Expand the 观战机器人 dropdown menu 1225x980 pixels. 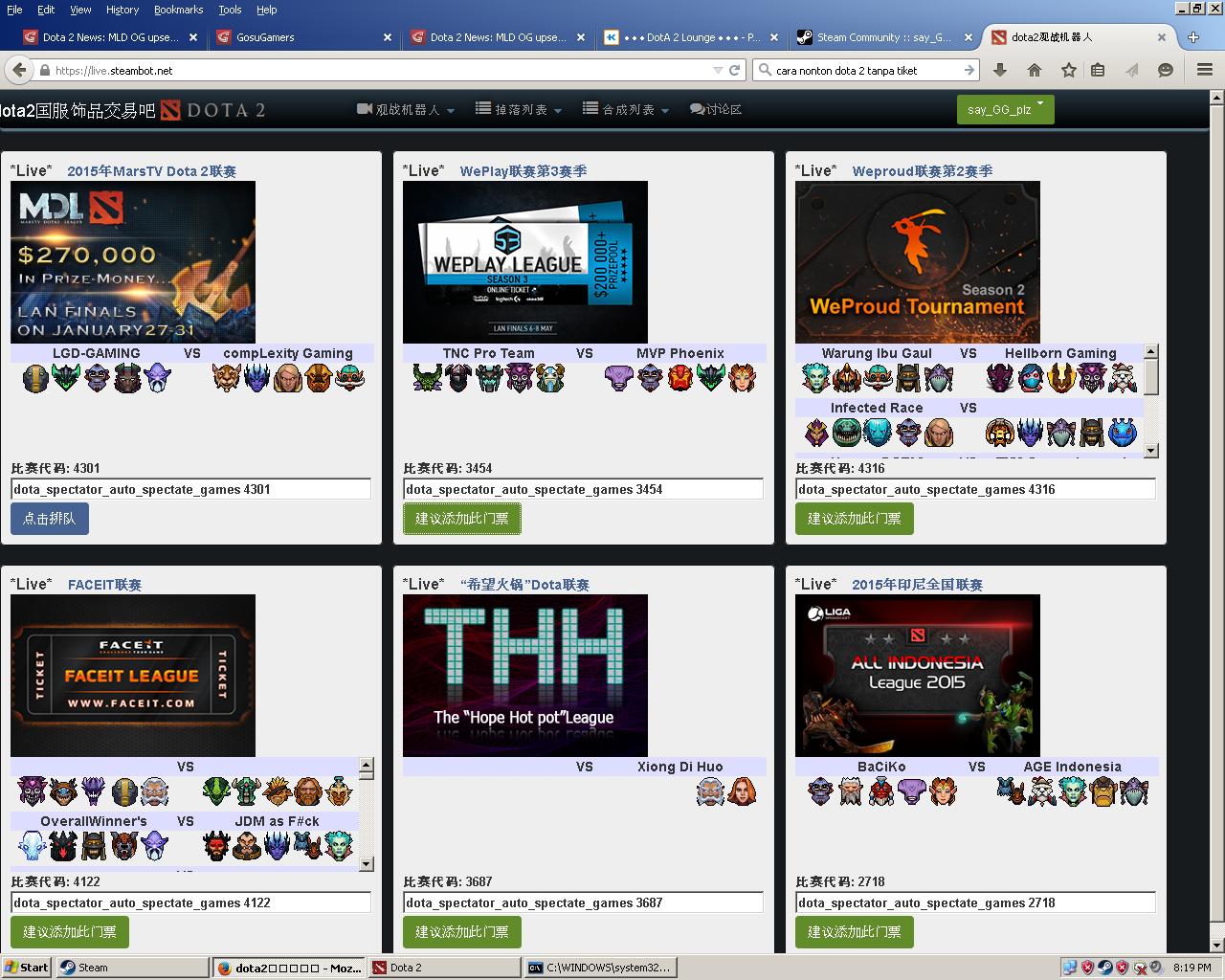pos(406,110)
